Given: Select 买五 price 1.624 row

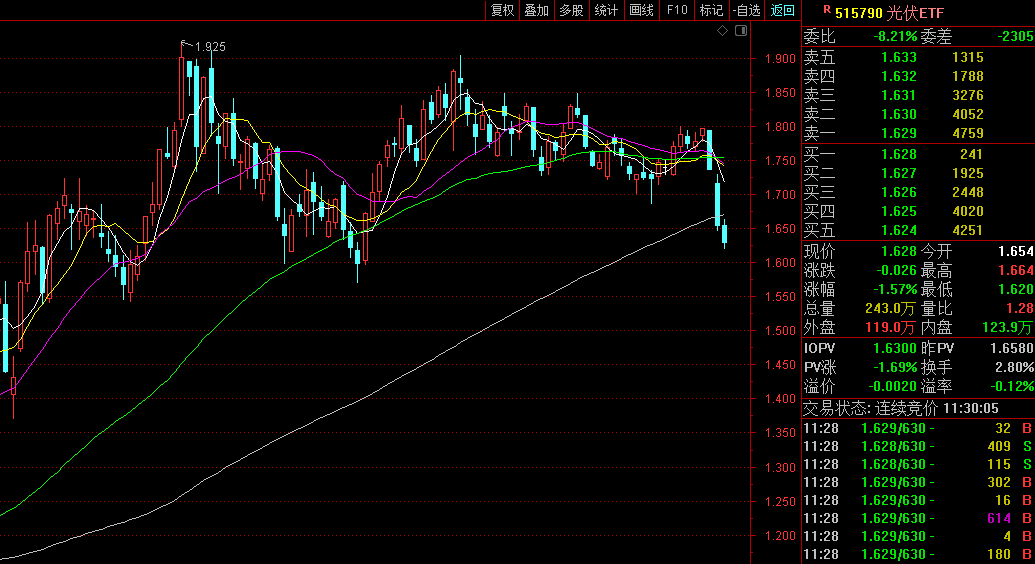Looking at the screenshot, I should 918,230.
